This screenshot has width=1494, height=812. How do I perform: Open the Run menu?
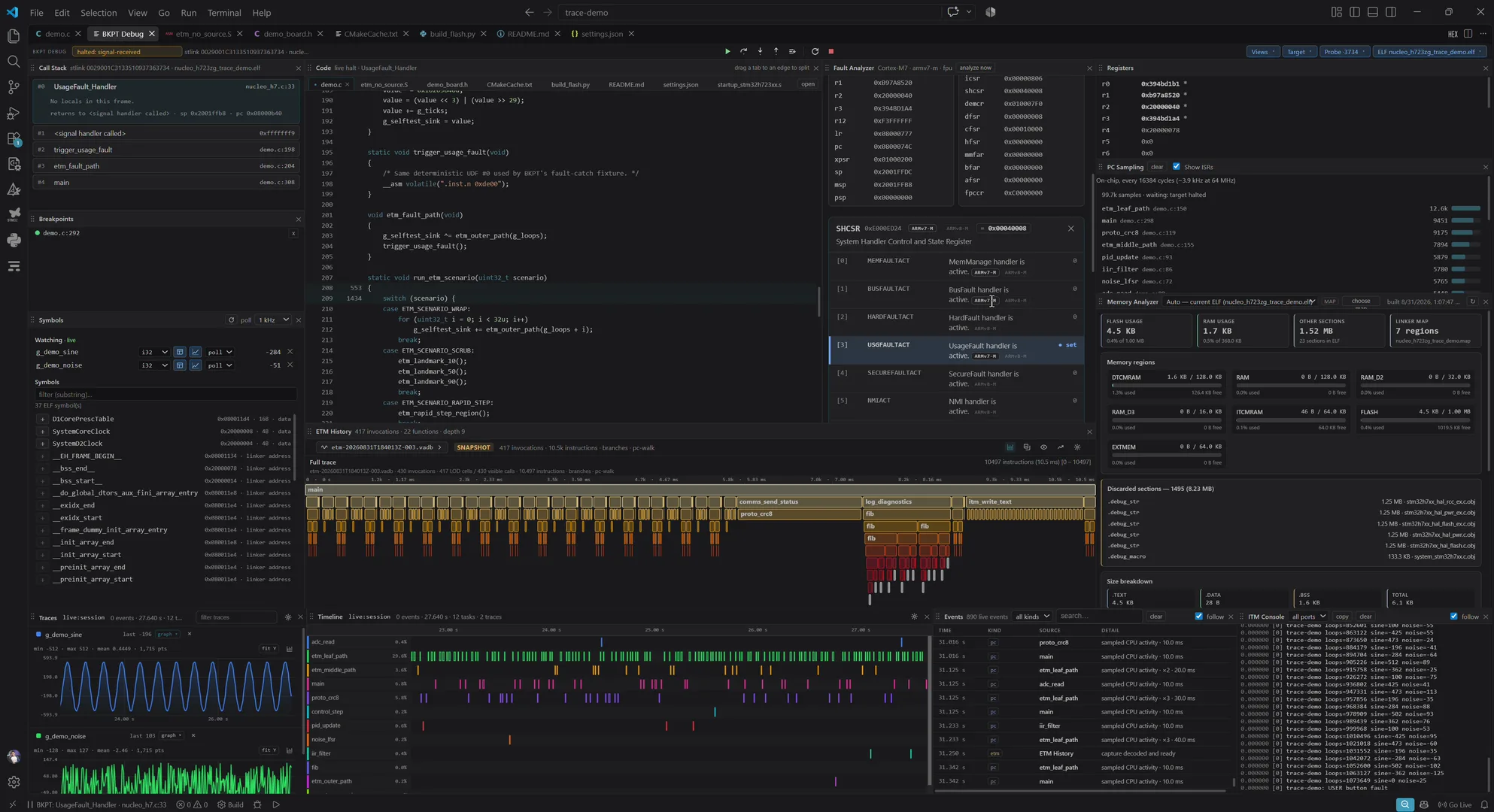(x=188, y=13)
